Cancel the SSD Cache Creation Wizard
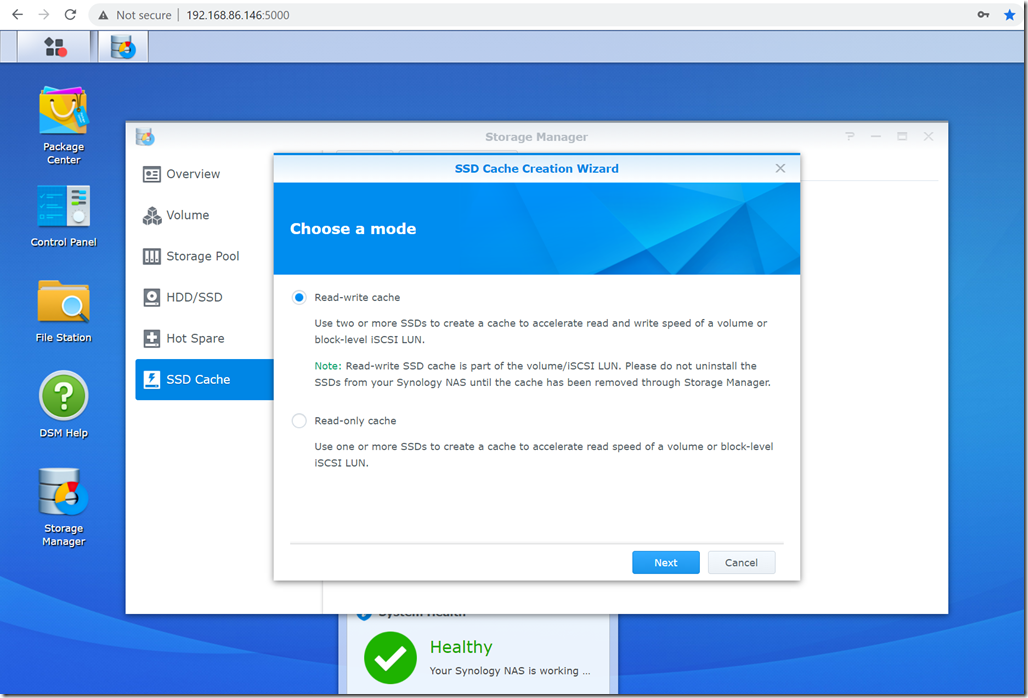 [741, 562]
